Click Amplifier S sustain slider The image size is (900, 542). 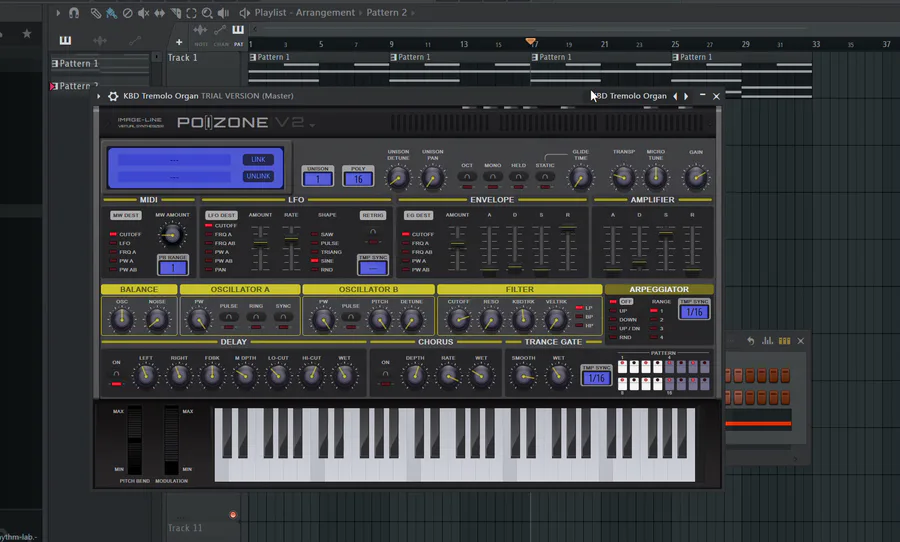click(x=666, y=247)
